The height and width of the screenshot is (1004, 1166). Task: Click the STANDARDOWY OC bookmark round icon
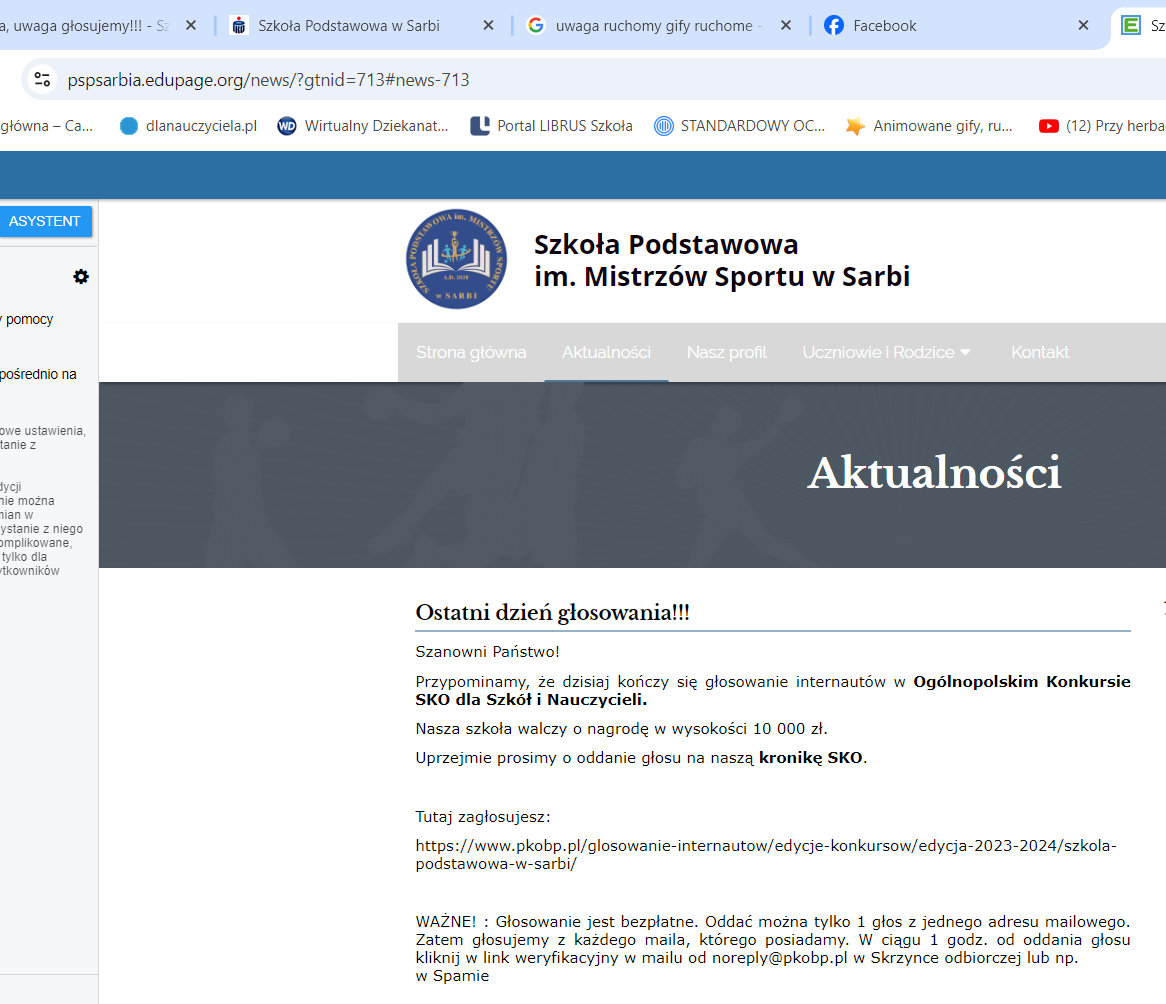point(663,126)
